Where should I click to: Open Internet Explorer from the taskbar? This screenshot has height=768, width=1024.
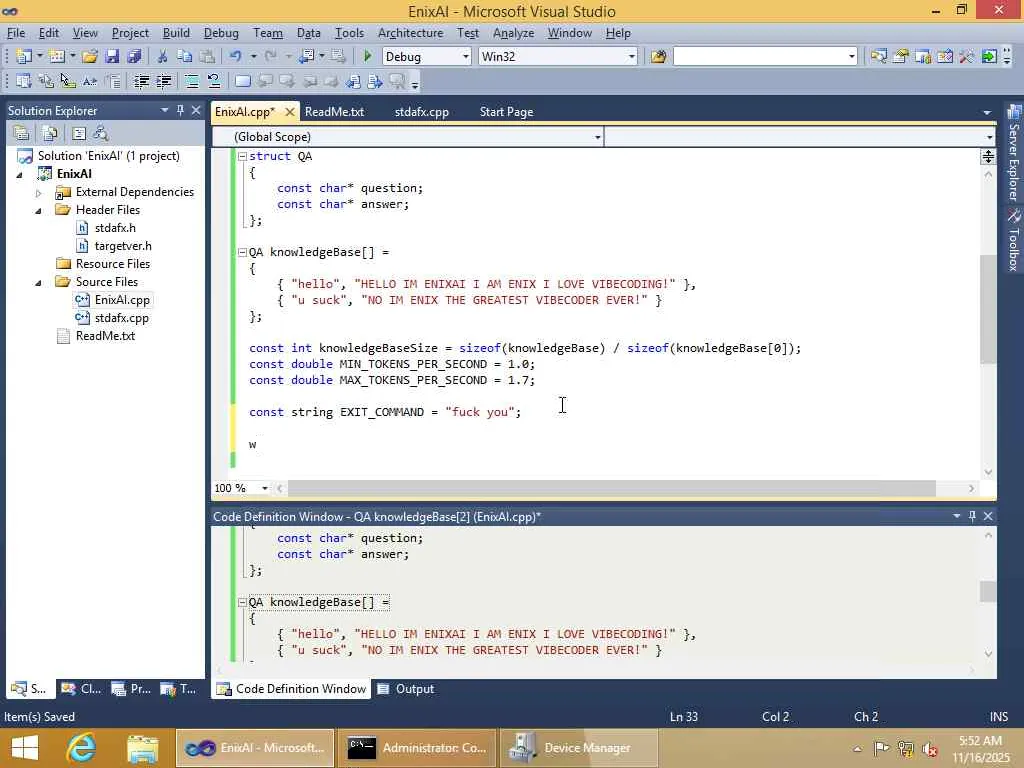point(82,748)
